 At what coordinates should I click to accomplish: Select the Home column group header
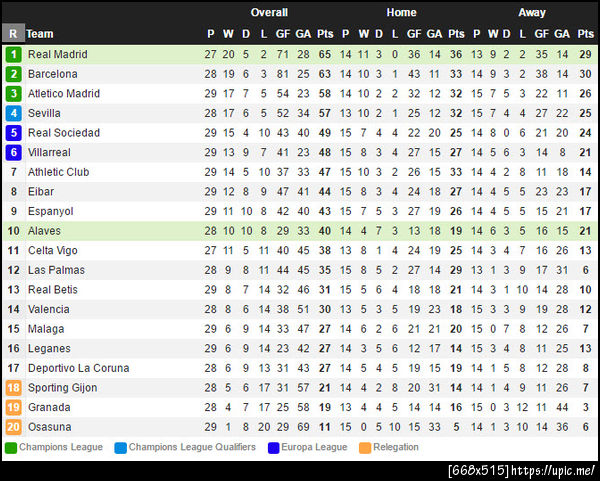401,13
